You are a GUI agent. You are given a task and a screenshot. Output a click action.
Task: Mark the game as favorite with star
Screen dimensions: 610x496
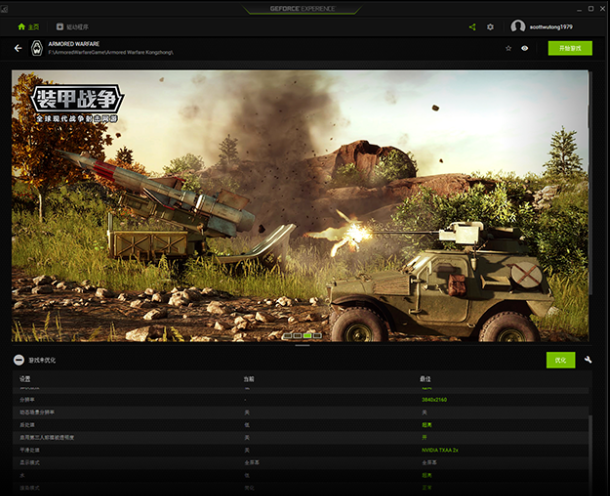pos(508,48)
